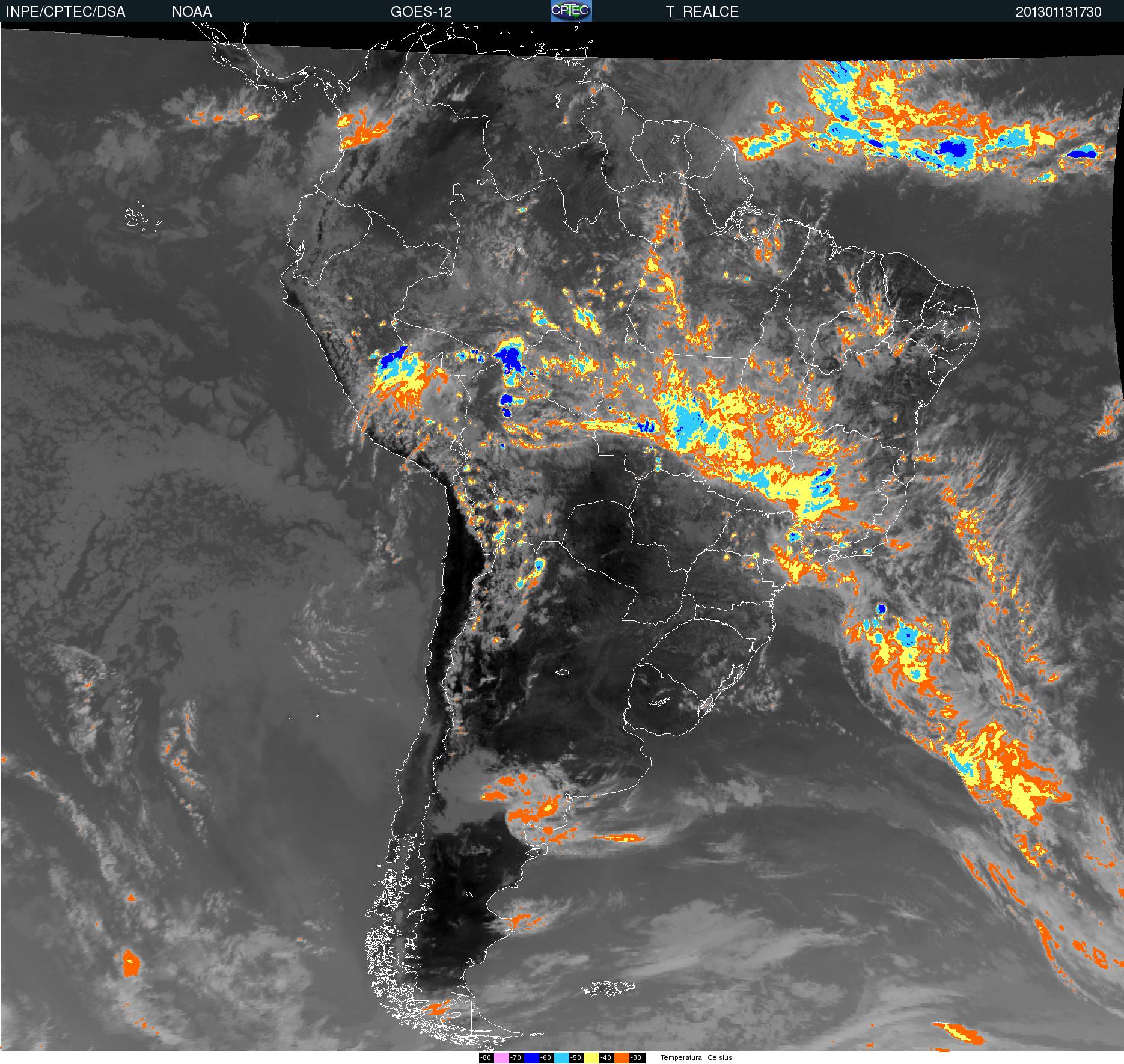Select the NOAA label in the header

[x=192, y=12]
